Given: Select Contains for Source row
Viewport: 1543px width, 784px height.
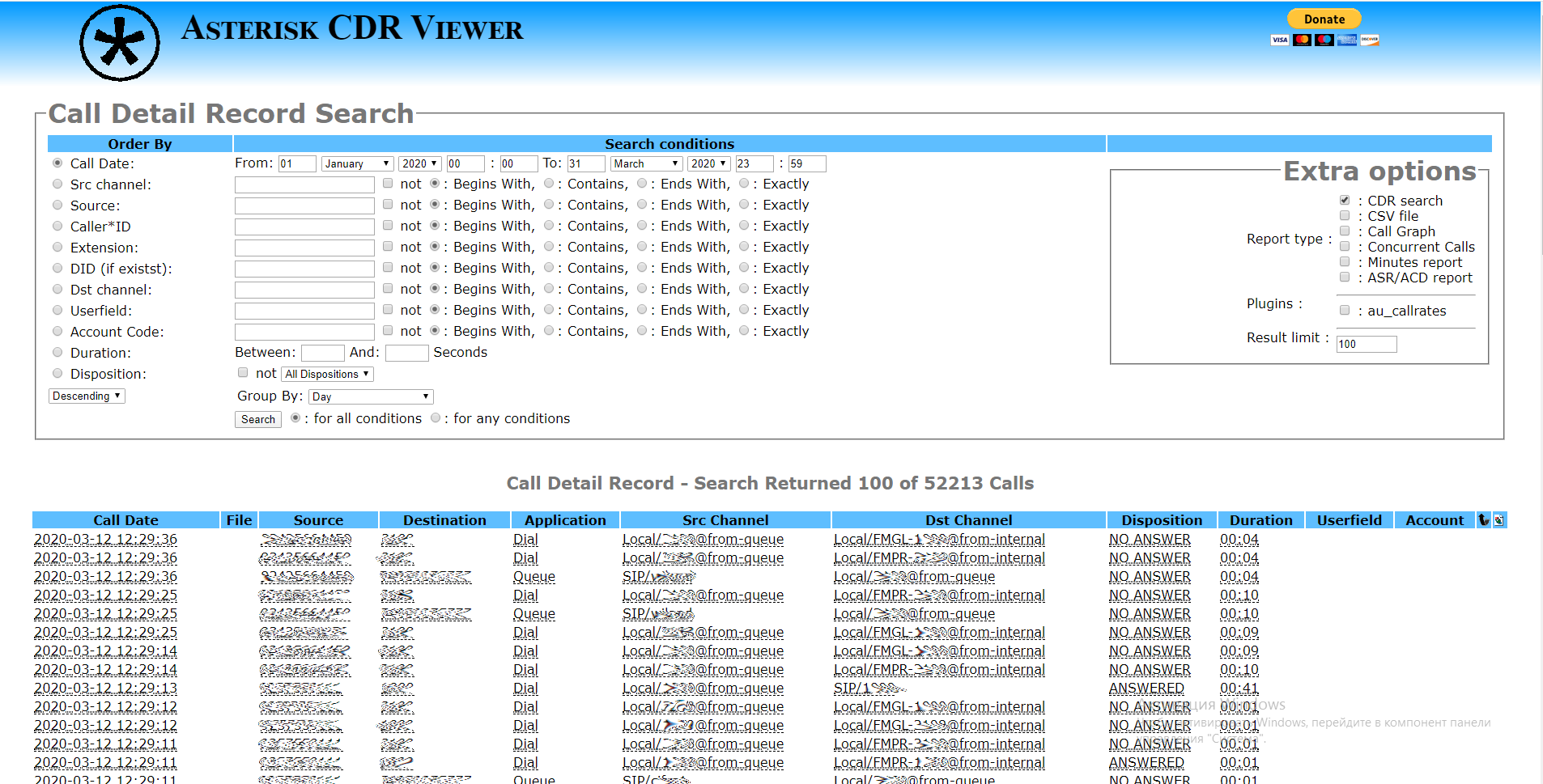Looking at the screenshot, I should coord(549,205).
